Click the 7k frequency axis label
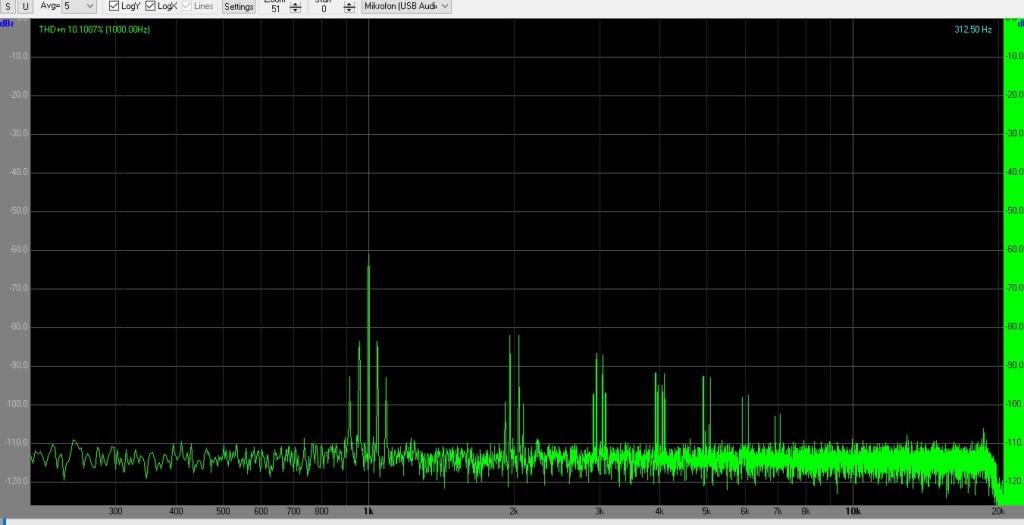 [x=777, y=511]
